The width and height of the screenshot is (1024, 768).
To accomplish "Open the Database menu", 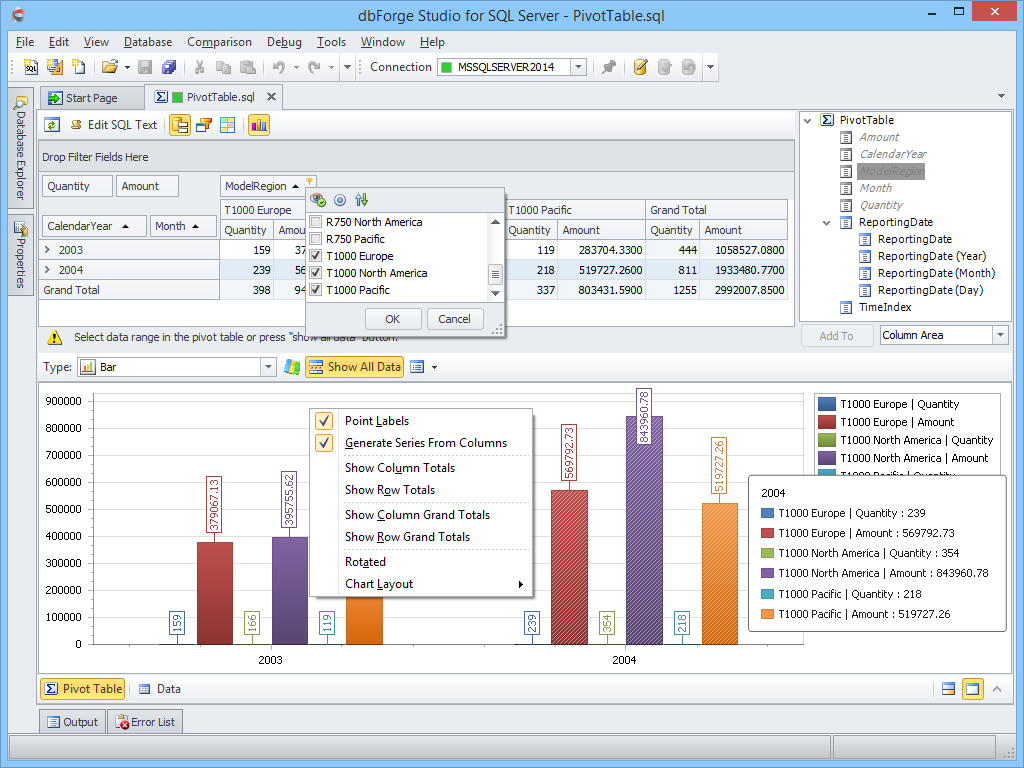I will (x=148, y=42).
